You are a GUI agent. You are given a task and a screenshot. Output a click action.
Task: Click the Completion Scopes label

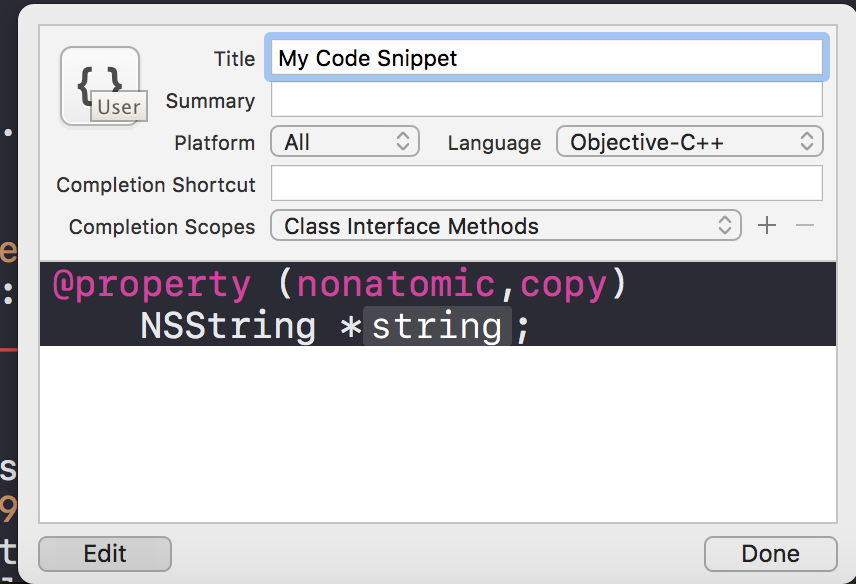coord(162,227)
